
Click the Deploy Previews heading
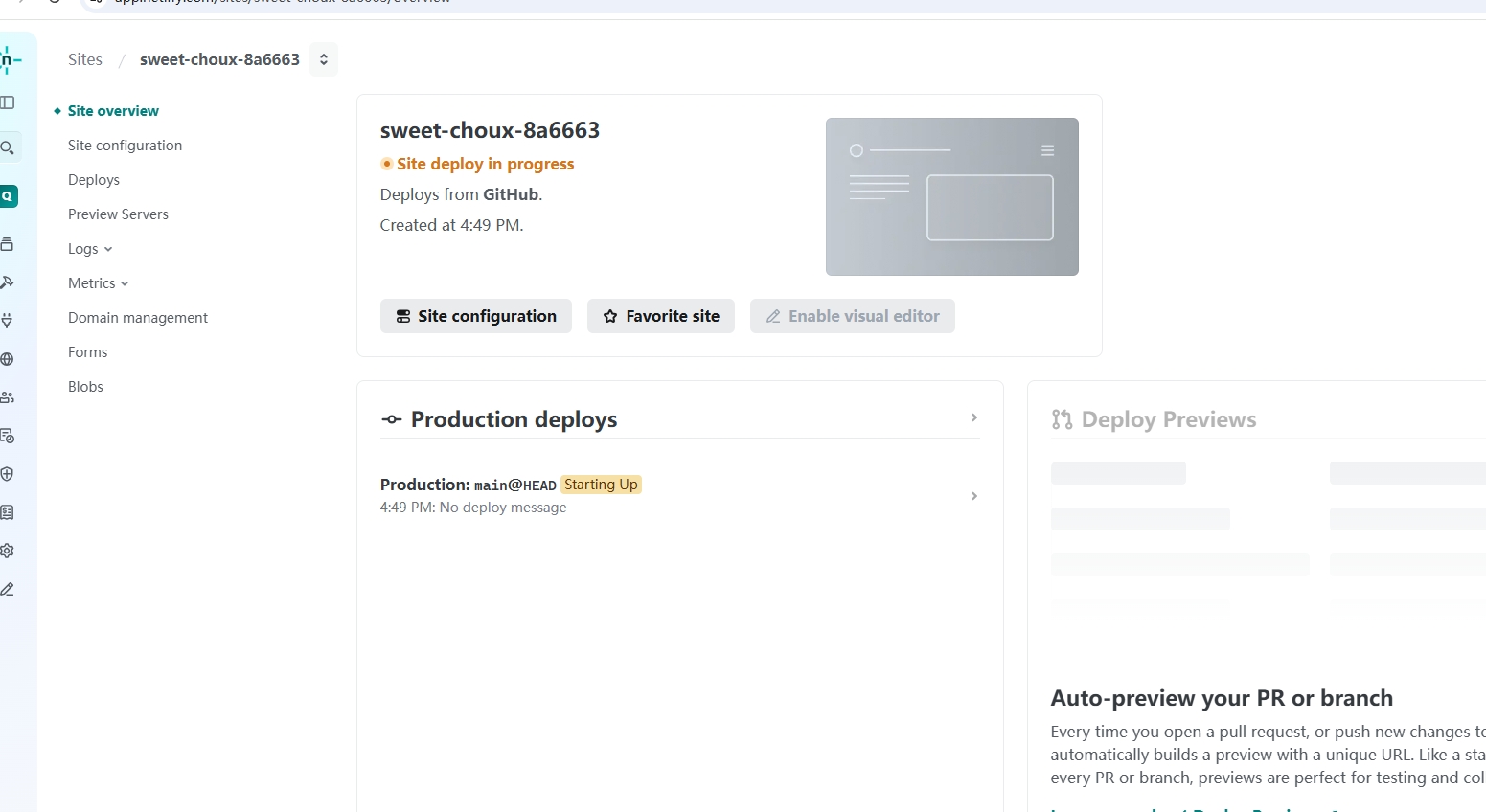click(1169, 419)
